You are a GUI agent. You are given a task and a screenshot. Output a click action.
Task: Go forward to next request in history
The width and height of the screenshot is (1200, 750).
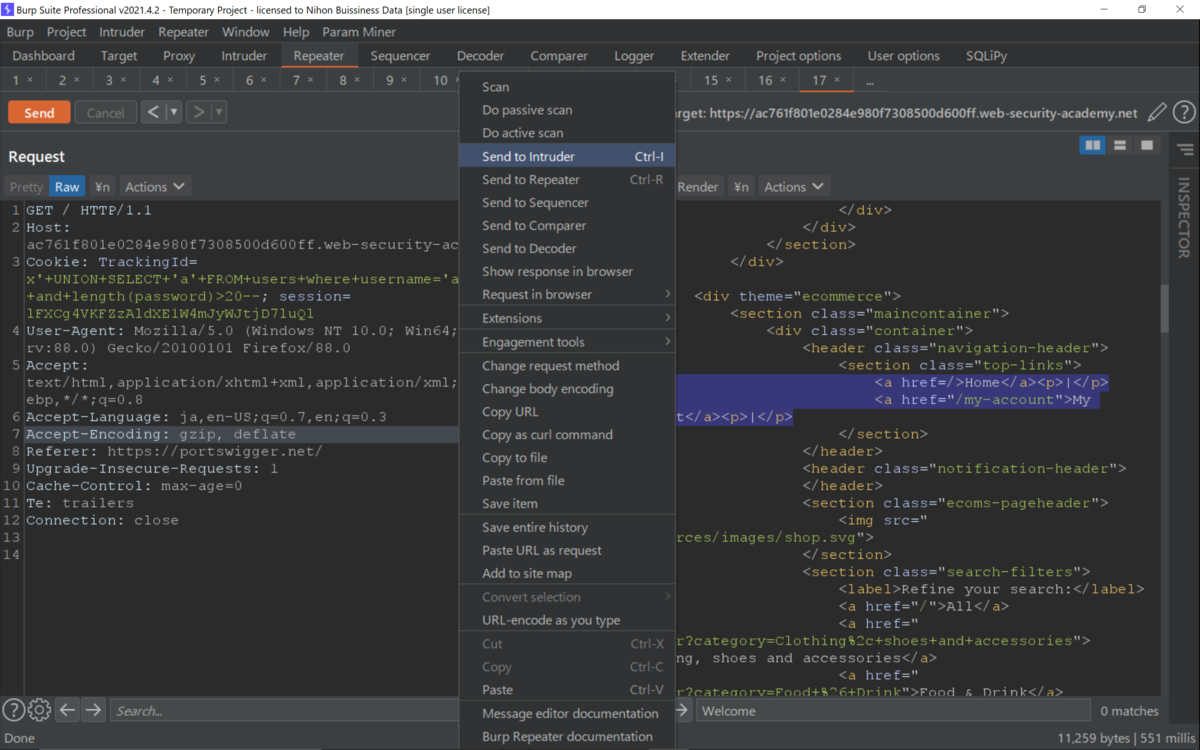click(198, 112)
